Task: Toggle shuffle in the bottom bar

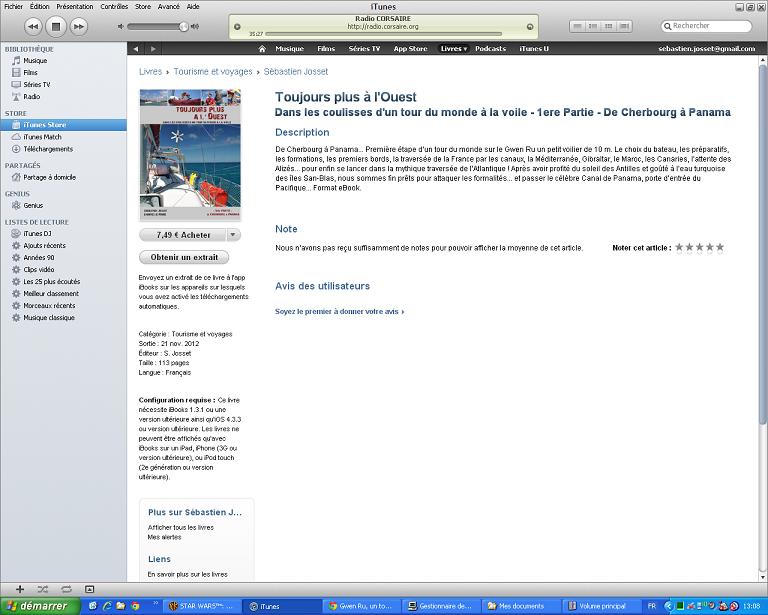Action: (x=43, y=589)
